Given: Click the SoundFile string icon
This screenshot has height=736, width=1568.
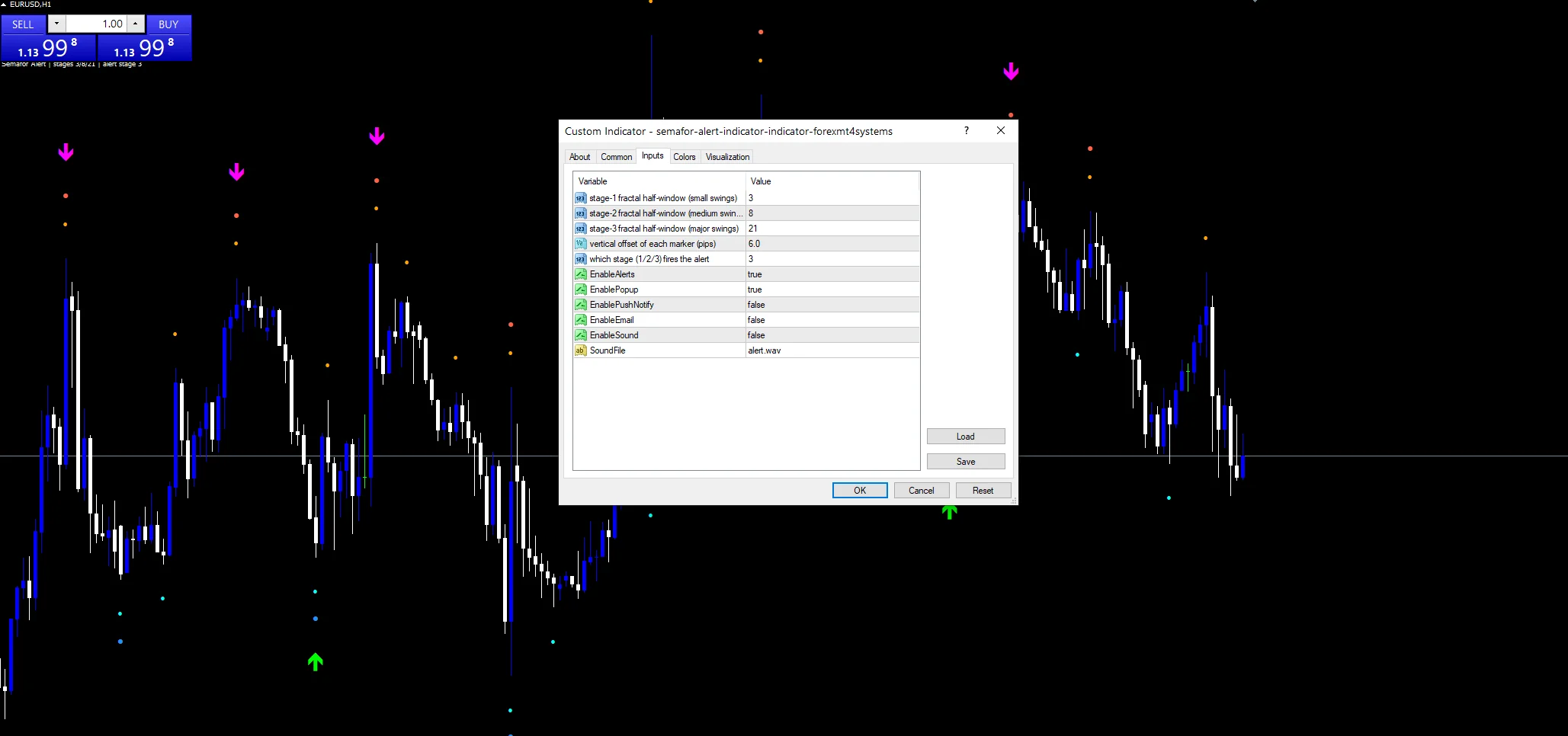Looking at the screenshot, I should click(581, 350).
